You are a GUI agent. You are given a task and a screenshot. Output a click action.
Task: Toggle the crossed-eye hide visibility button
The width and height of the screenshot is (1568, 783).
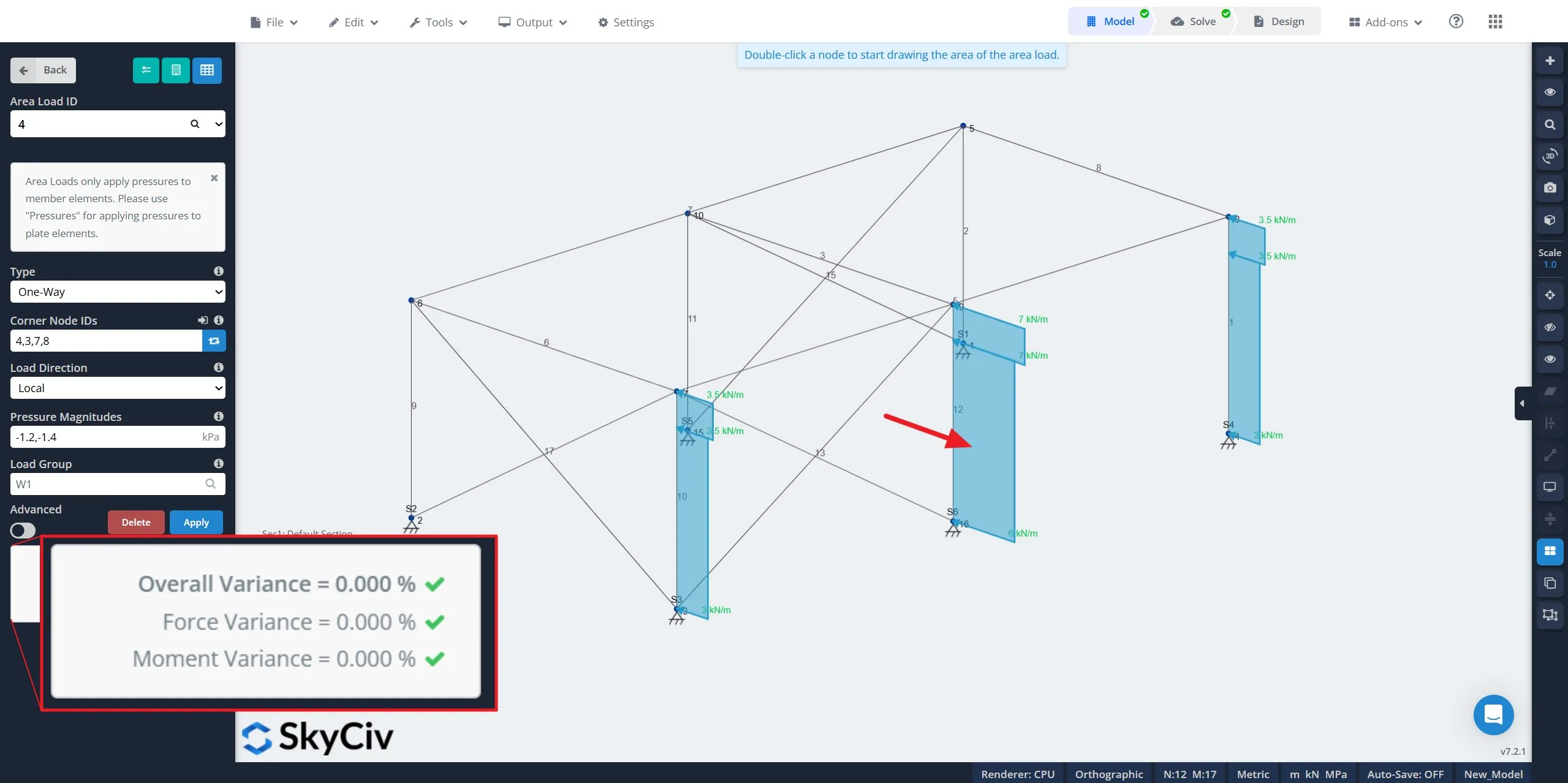tap(1550, 327)
